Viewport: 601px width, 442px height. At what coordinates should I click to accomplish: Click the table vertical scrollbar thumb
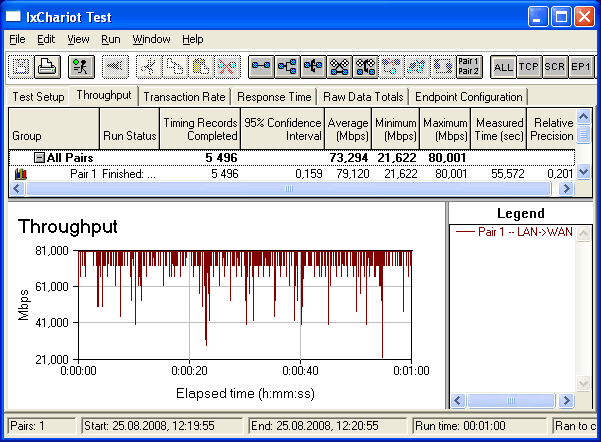click(583, 134)
